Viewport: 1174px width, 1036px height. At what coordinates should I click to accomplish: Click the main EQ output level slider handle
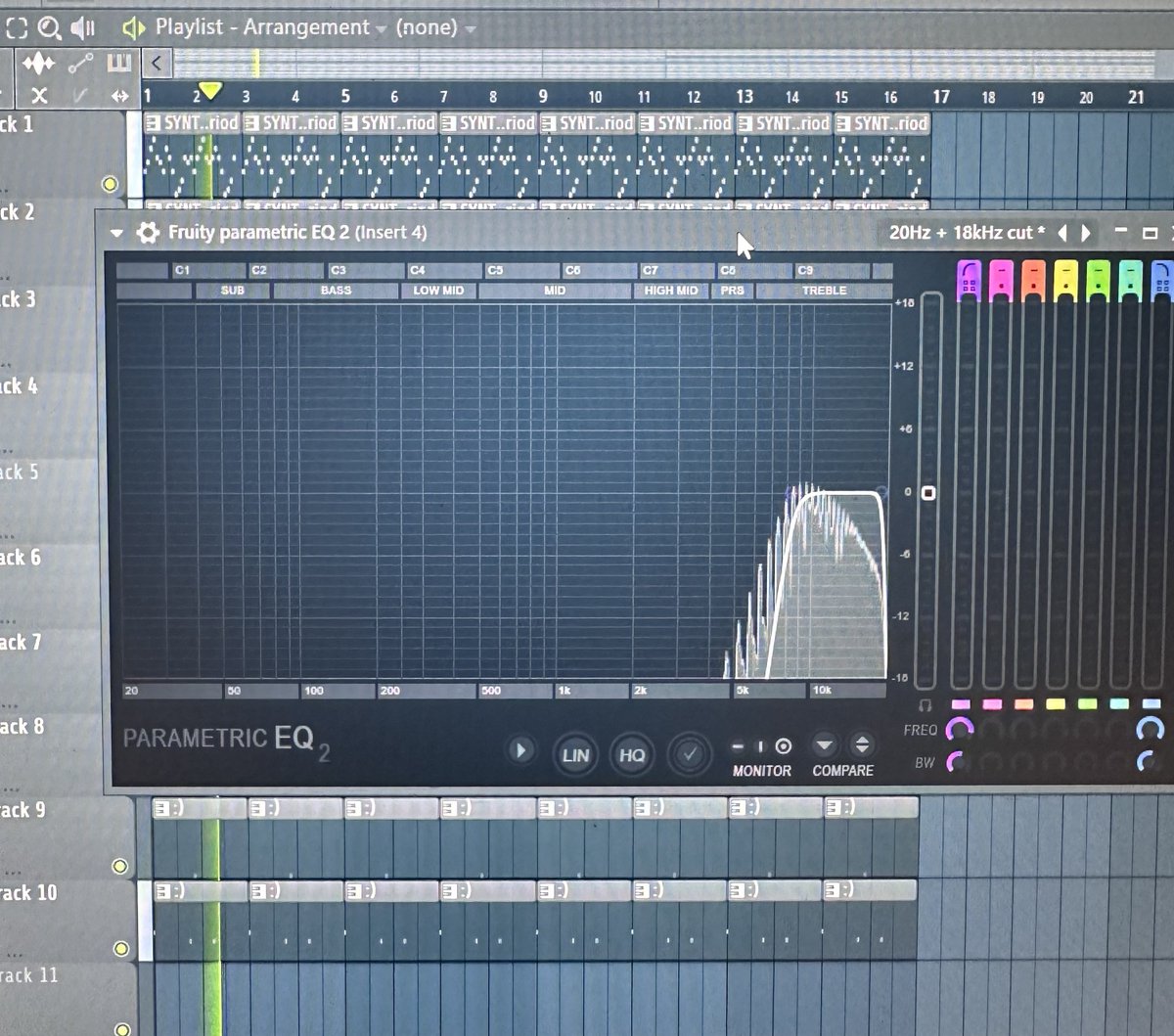(x=928, y=493)
